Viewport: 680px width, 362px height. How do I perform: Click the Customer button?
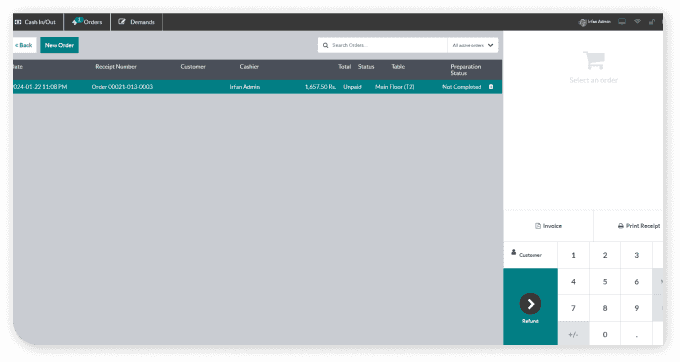[x=530, y=255]
